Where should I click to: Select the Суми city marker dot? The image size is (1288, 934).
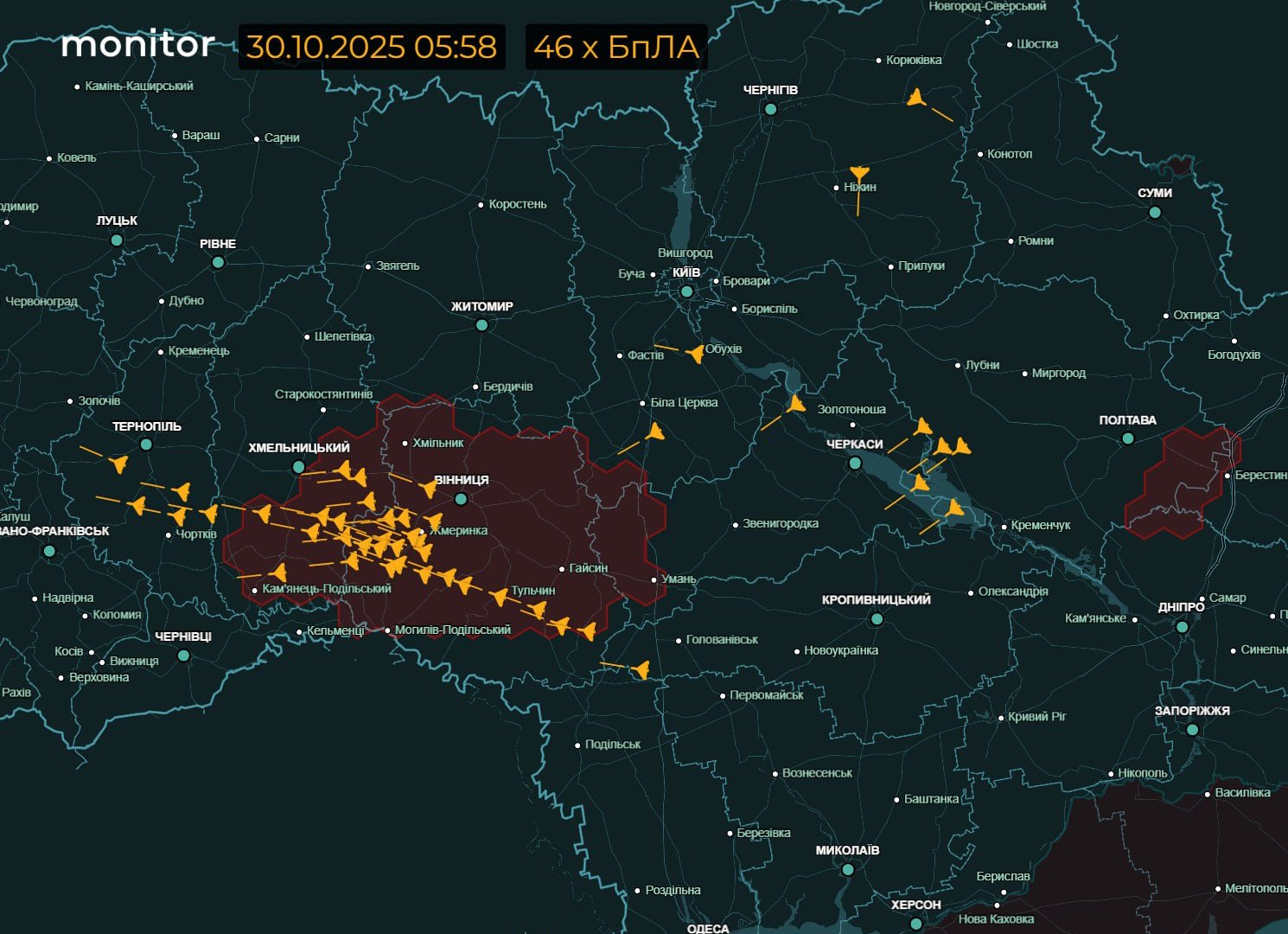(x=1155, y=212)
